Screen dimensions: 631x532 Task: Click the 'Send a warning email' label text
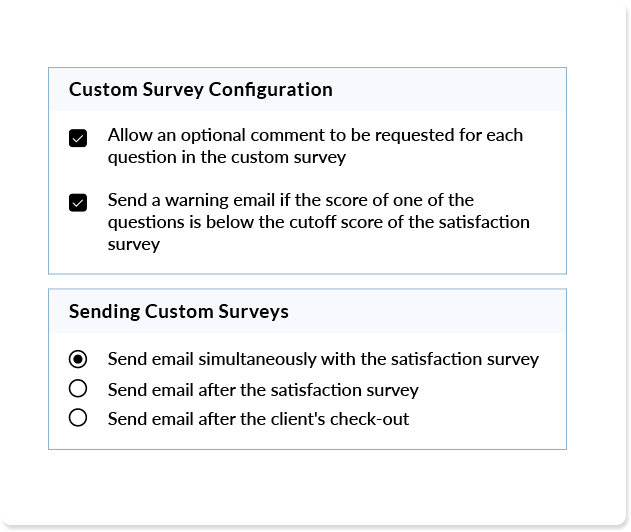click(318, 222)
